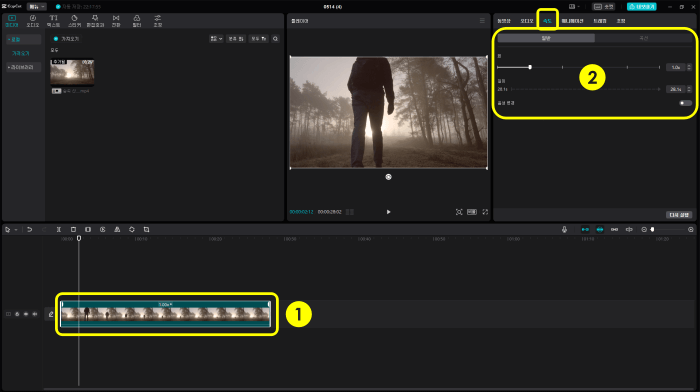Collapse the Local section in sidebar
This screenshot has width=700, height=392.
pos(23,39)
